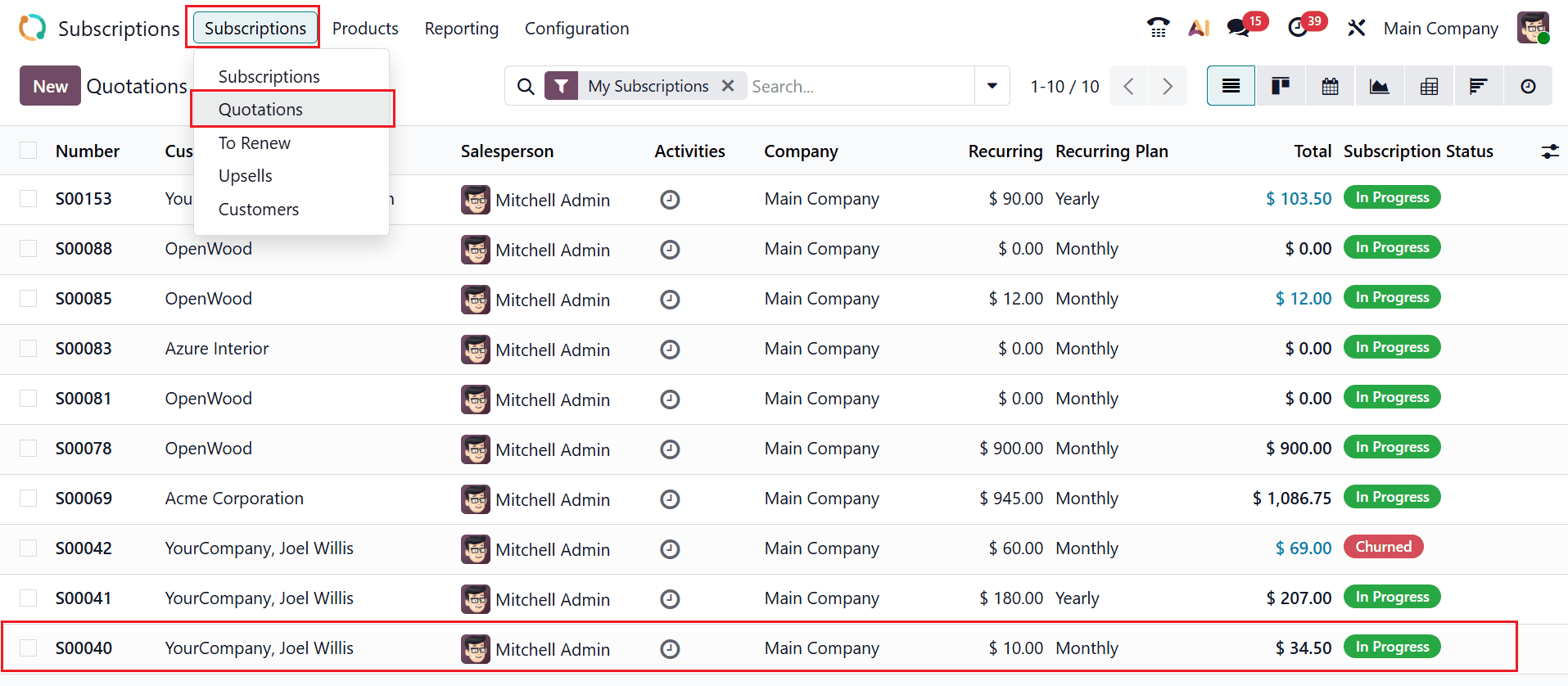Click the New button
The height and width of the screenshot is (686, 1568).
click(x=50, y=86)
